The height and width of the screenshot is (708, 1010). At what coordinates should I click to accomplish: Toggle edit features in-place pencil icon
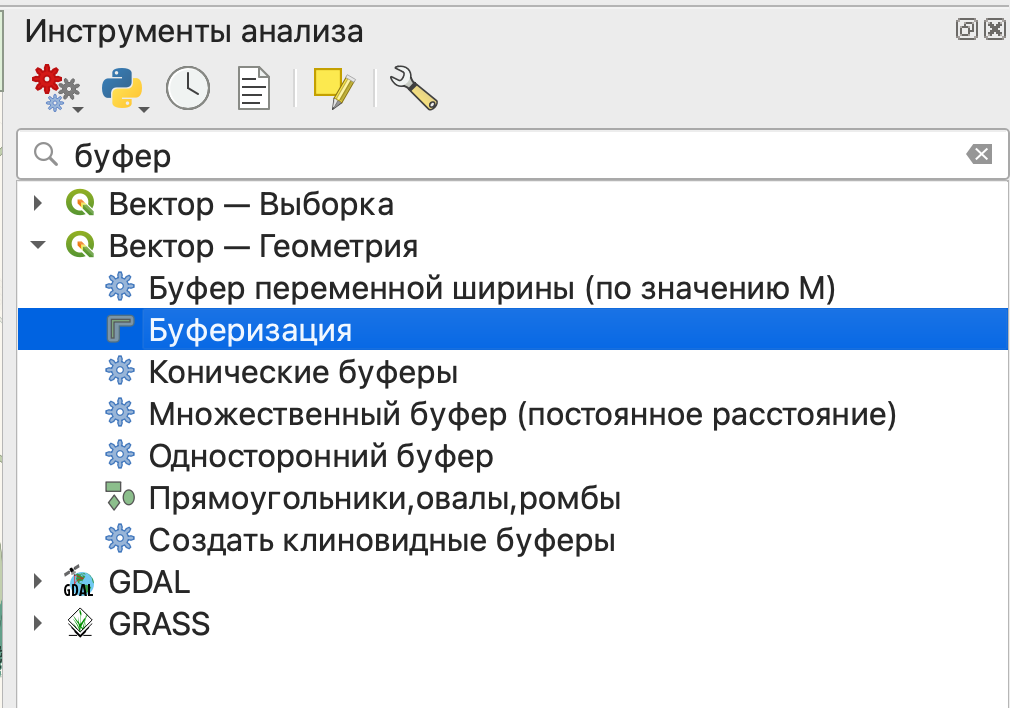tap(334, 89)
